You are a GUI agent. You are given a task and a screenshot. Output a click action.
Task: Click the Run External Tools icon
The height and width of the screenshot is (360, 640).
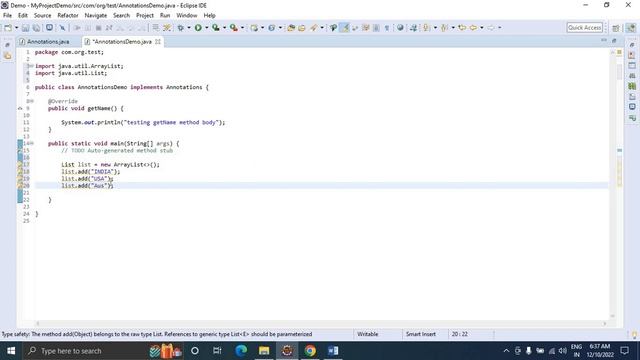[x=233, y=28]
